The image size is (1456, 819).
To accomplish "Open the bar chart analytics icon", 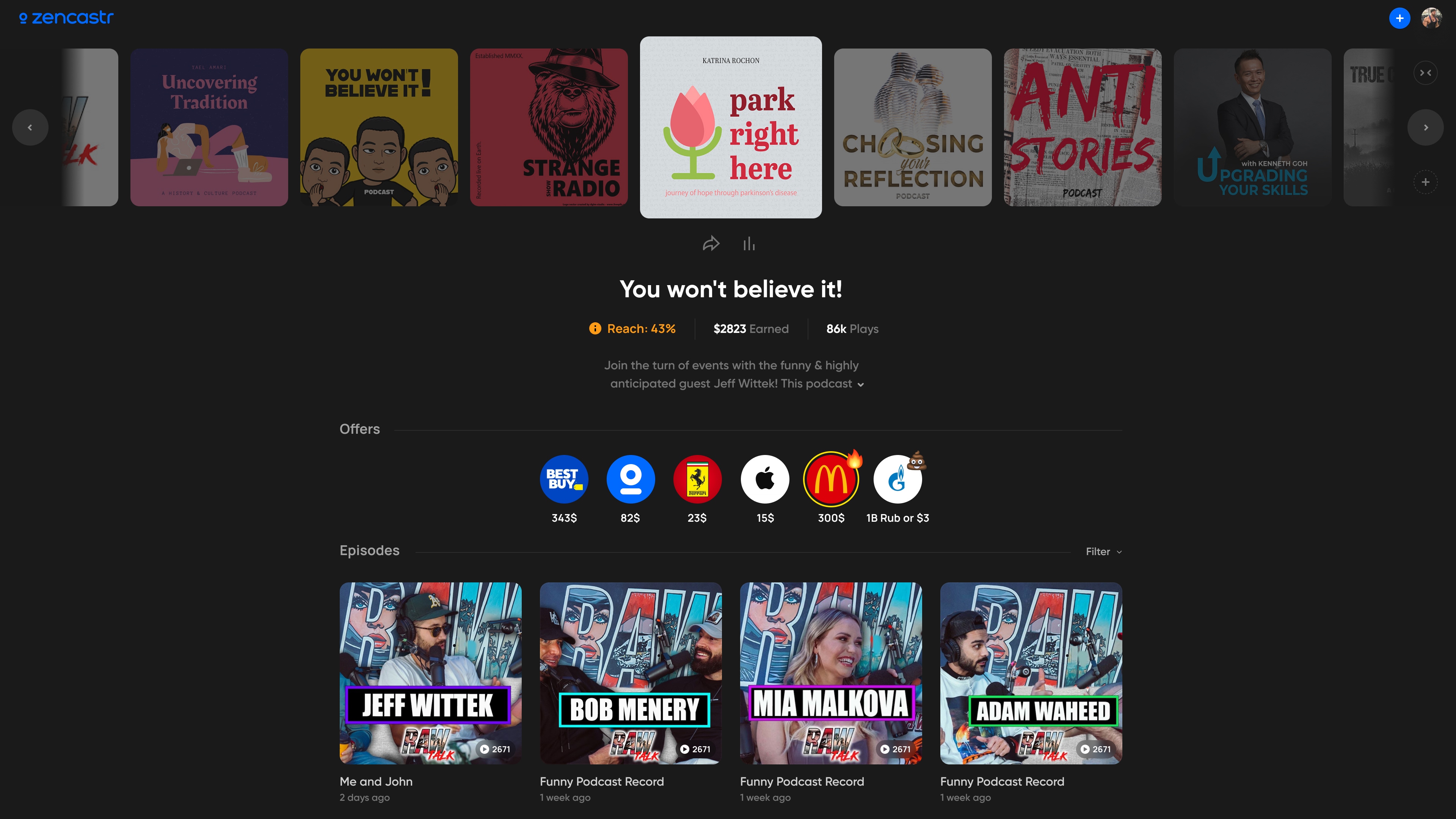I will tap(749, 243).
